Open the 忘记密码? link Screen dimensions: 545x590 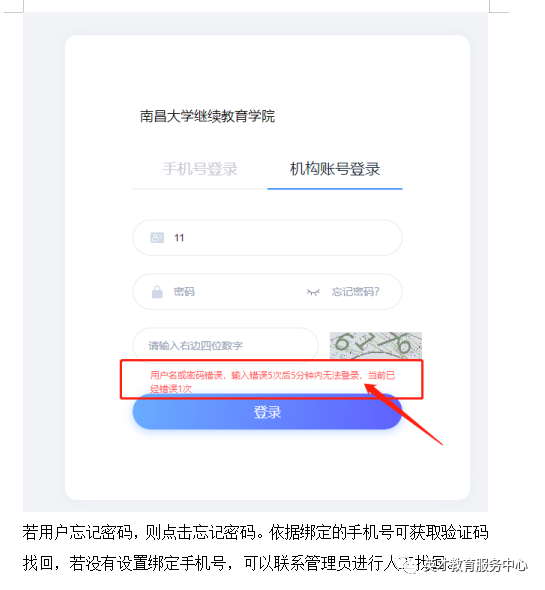click(355, 292)
